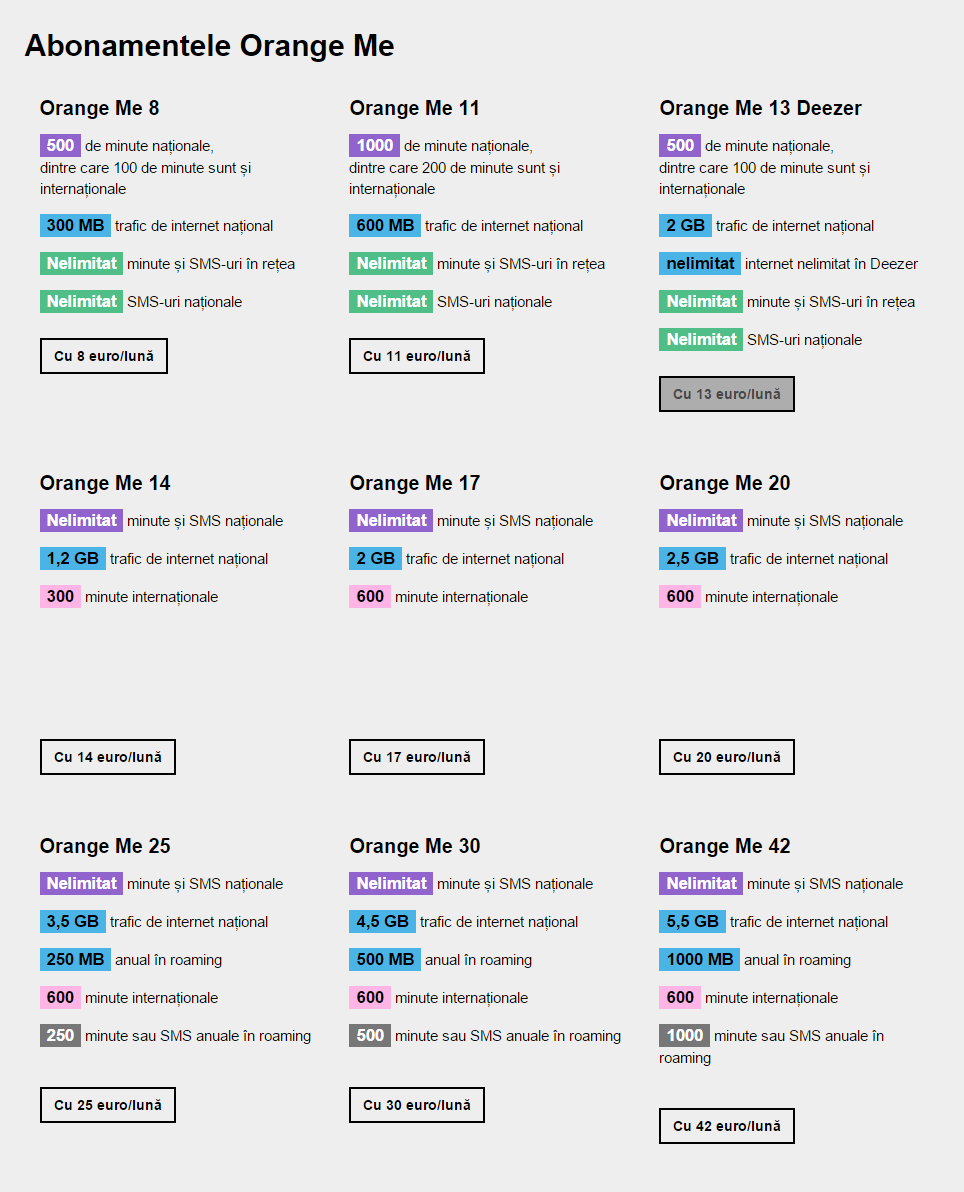Choose the "Cu 42 euro/lună" plan button
The height and width of the screenshot is (1192, 964).
(727, 1126)
